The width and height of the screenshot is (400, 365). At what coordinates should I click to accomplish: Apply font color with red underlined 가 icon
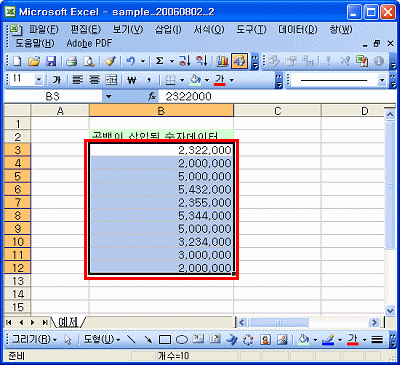coord(220,80)
